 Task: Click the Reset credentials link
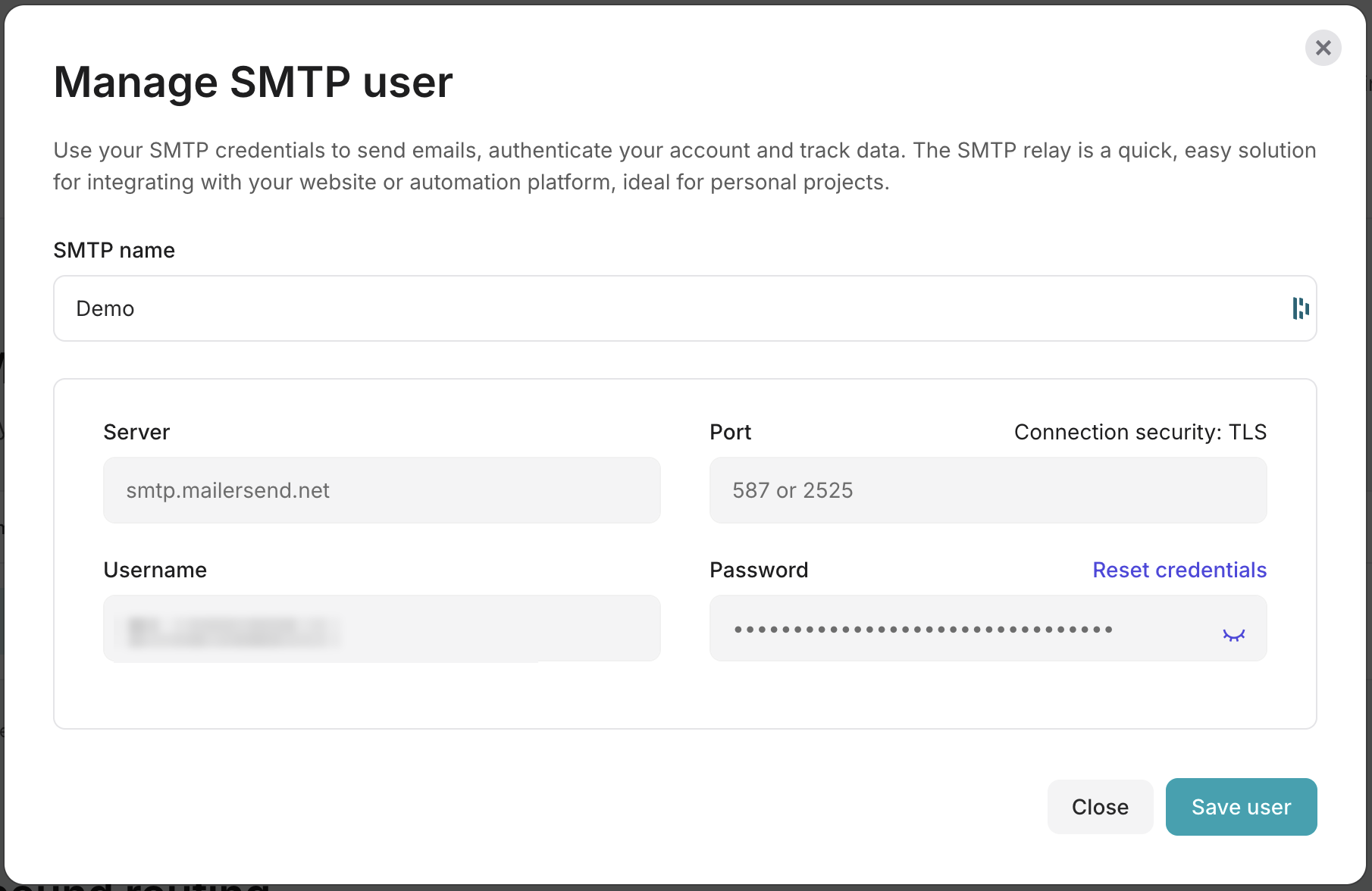coord(1179,570)
